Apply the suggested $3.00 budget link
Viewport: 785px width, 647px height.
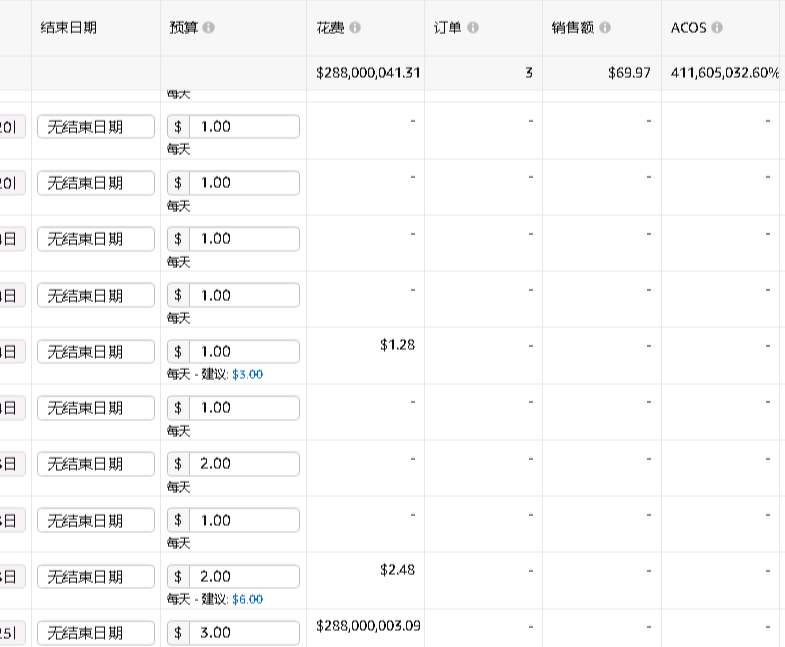pos(247,374)
